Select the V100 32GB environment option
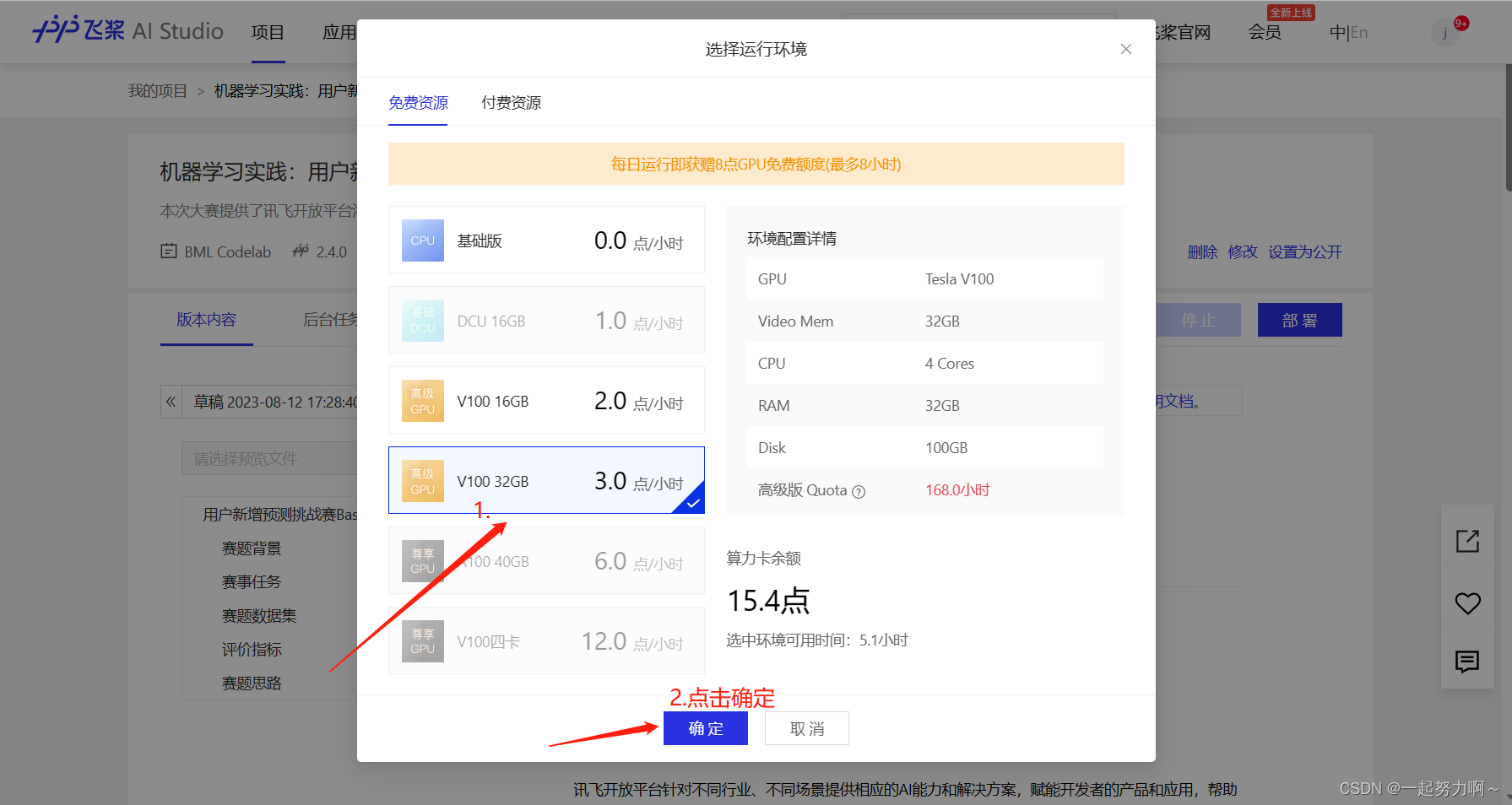 (546, 480)
